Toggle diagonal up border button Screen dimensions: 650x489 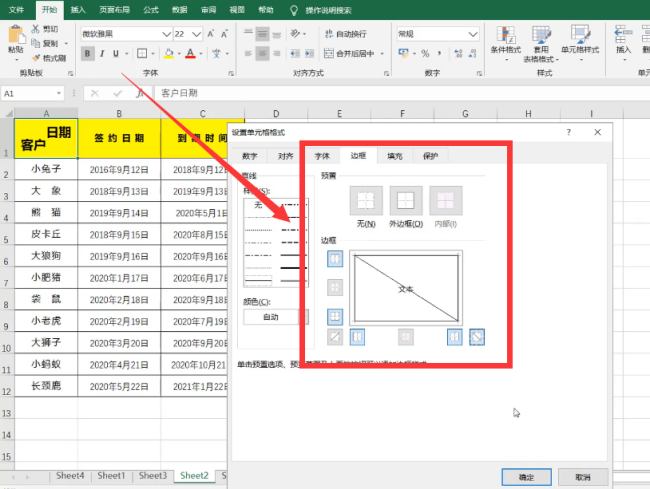335,337
